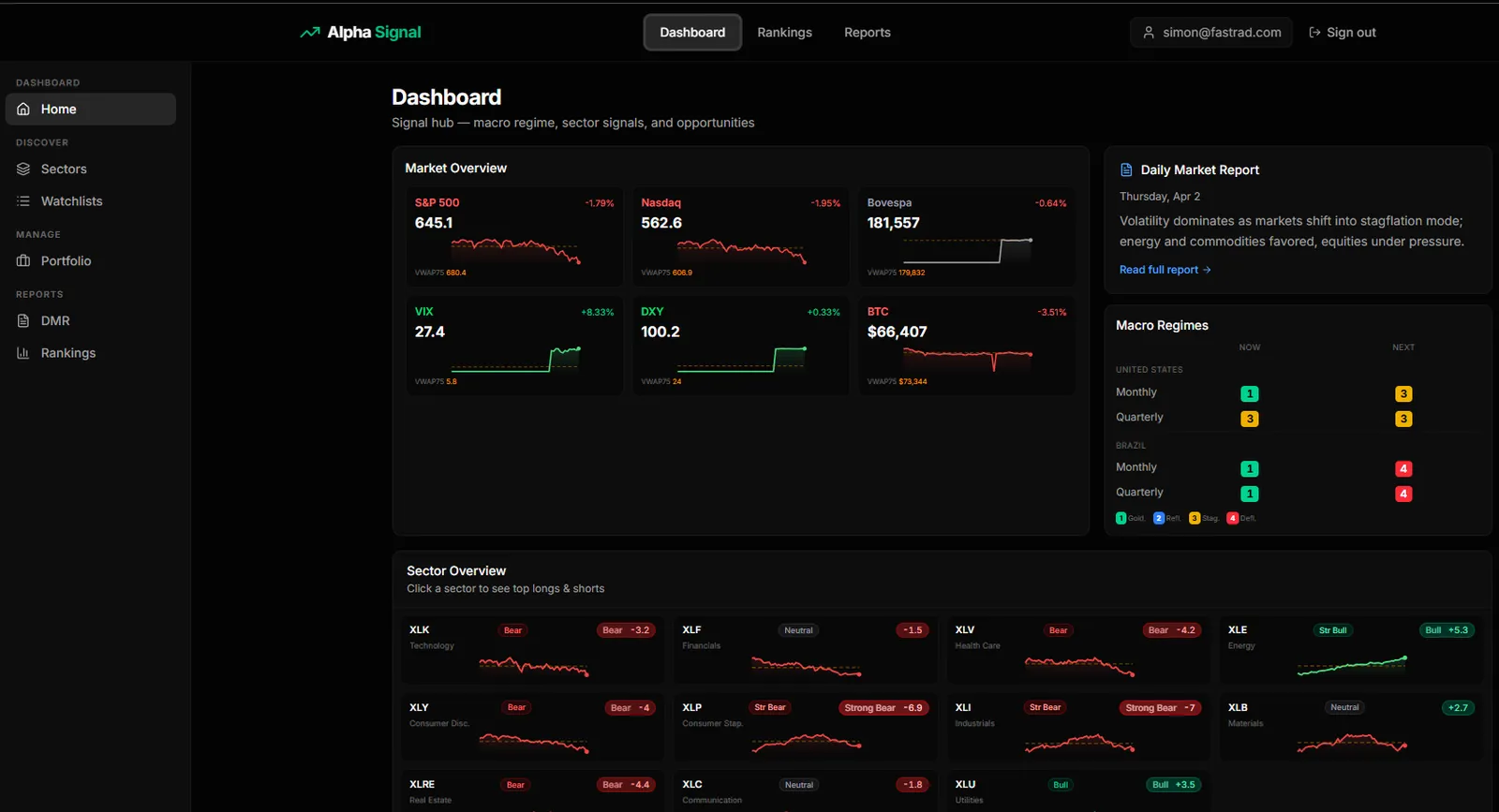Select the XLK Technology sector card
This screenshot has width=1499, height=812.
pyautogui.click(x=532, y=649)
